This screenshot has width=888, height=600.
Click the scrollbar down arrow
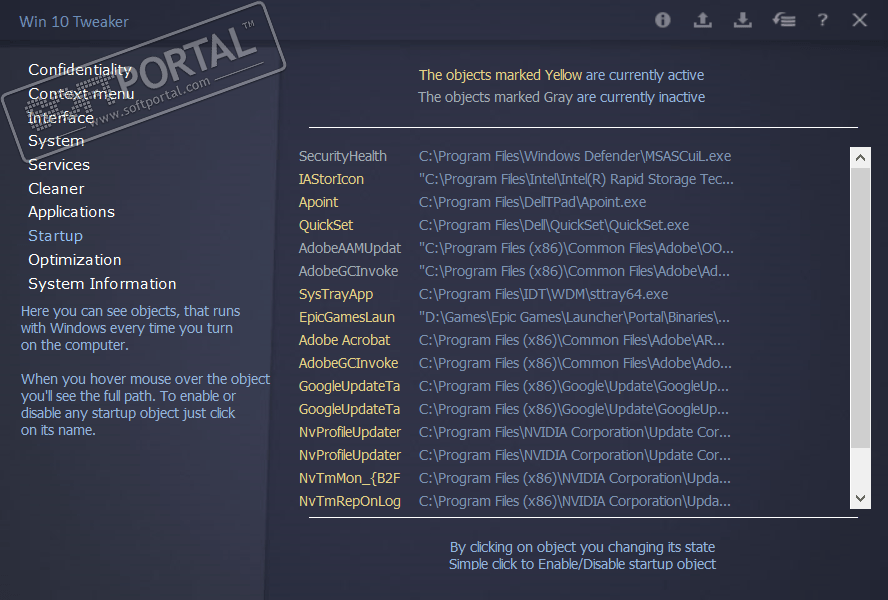point(860,499)
